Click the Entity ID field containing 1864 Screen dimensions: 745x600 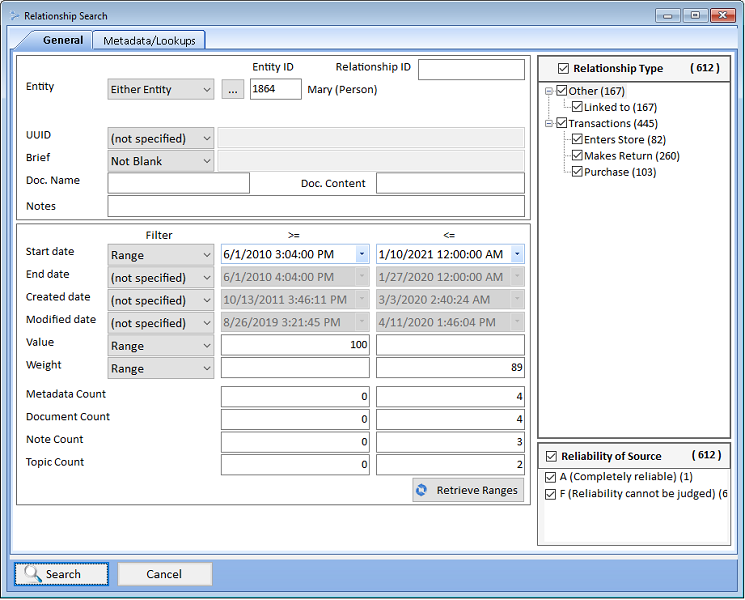[x=276, y=89]
